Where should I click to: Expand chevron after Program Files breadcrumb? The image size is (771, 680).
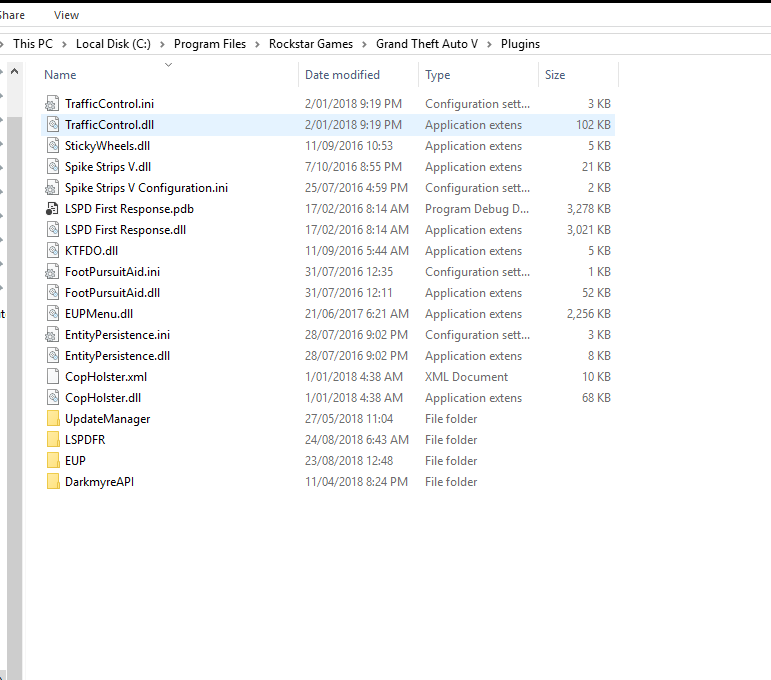coord(257,44)
